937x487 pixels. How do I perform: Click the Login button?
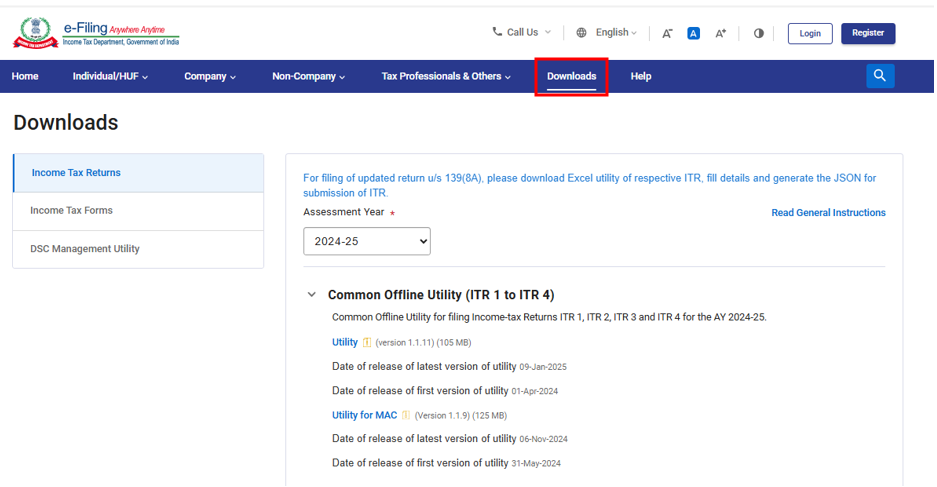pos(810,33)
